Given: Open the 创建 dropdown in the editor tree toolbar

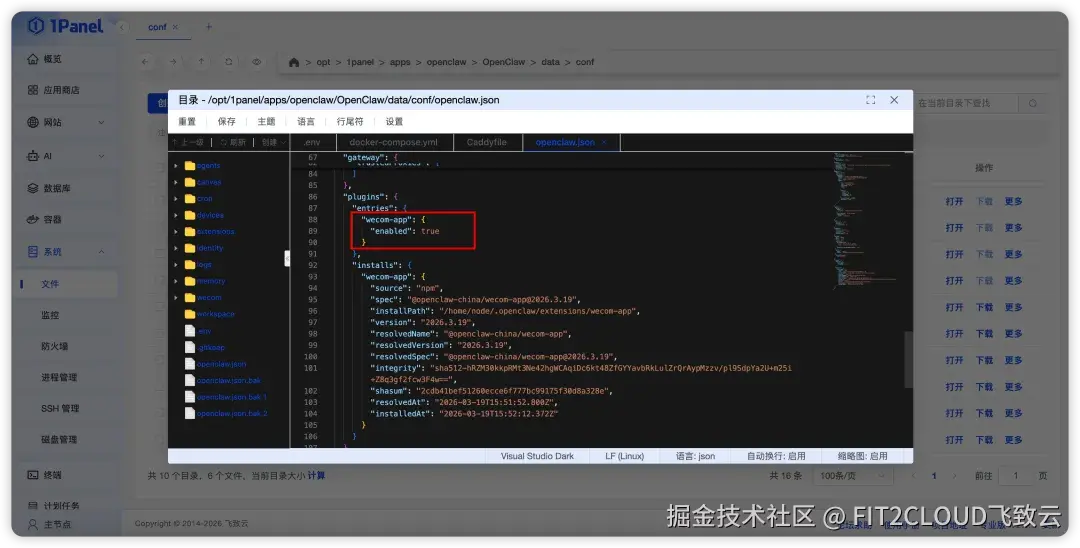Looking at the screenshot, I should 273,143.
